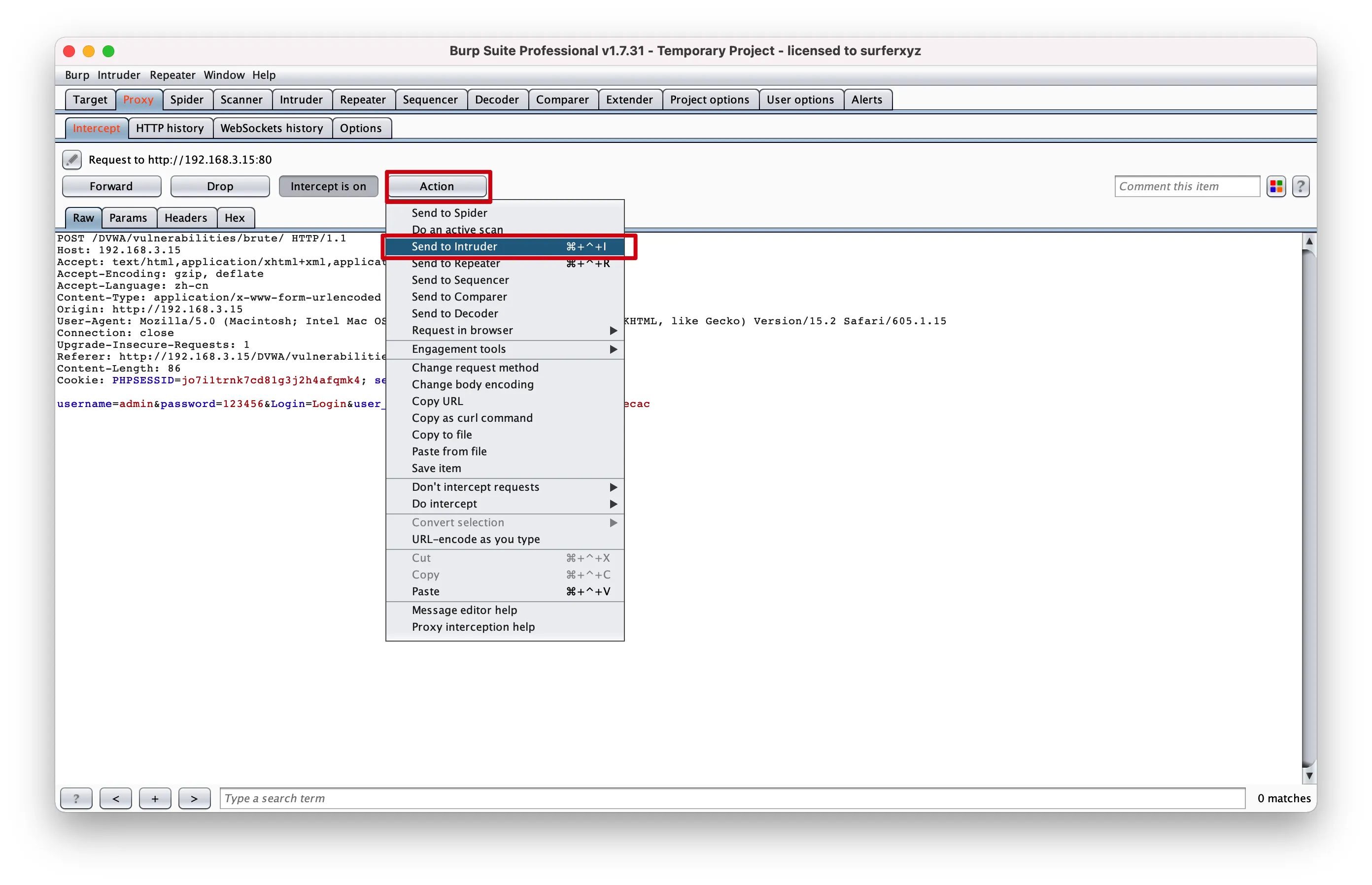Go to next search match
The width and height of the screenshot is (1372, 885).
[194, 798]
